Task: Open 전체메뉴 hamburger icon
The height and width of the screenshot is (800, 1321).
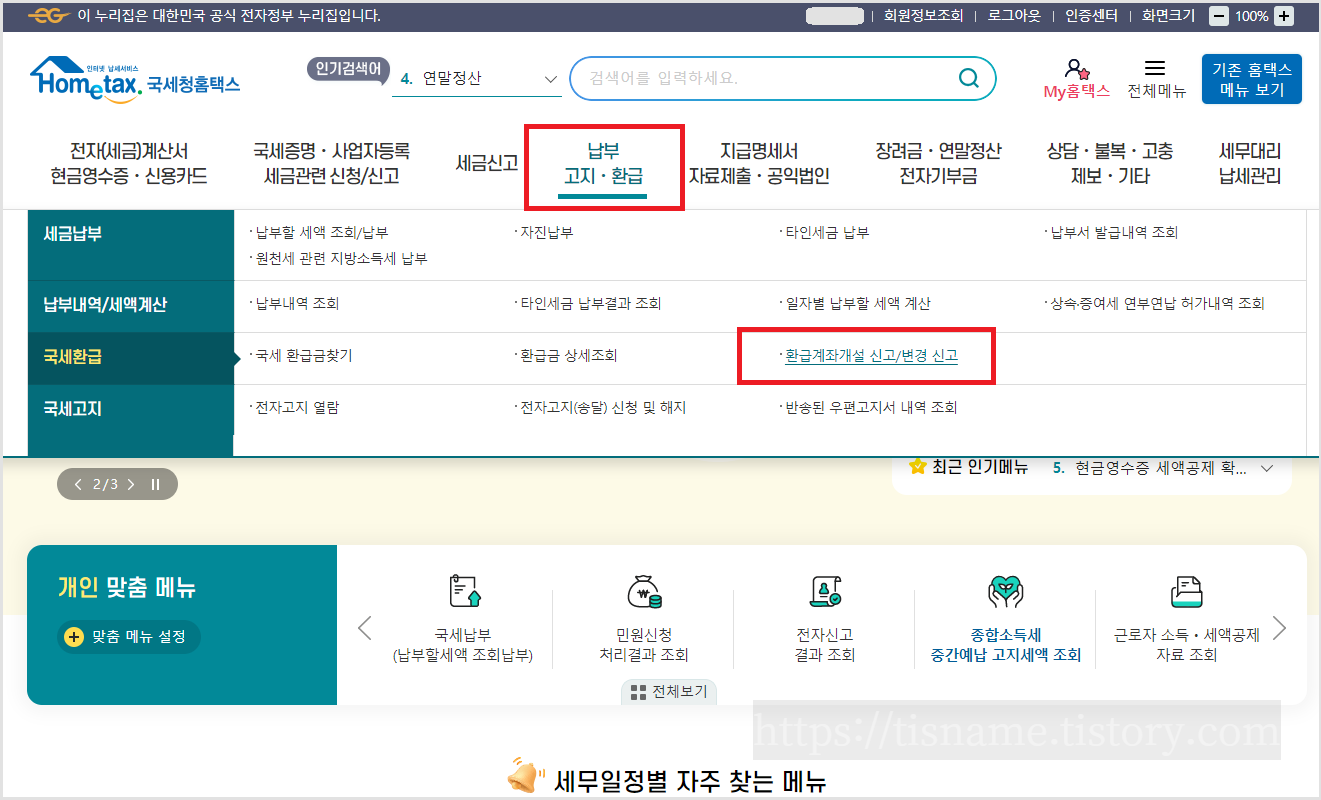Action: (x=1155, y=68)
